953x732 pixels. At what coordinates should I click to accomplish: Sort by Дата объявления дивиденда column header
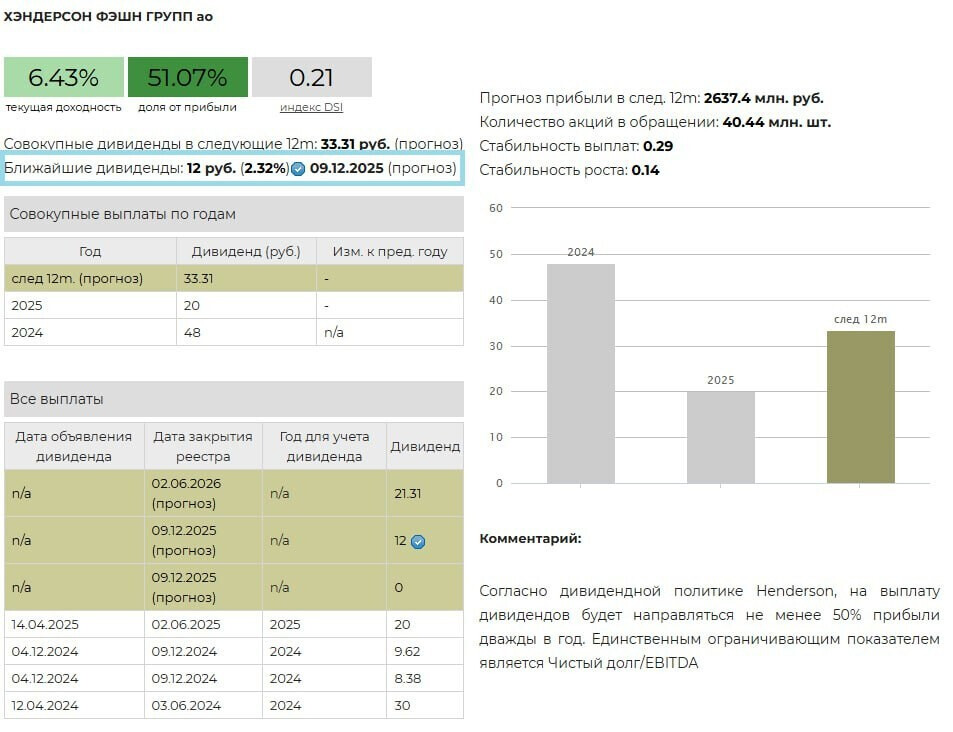tap(74, 446)
